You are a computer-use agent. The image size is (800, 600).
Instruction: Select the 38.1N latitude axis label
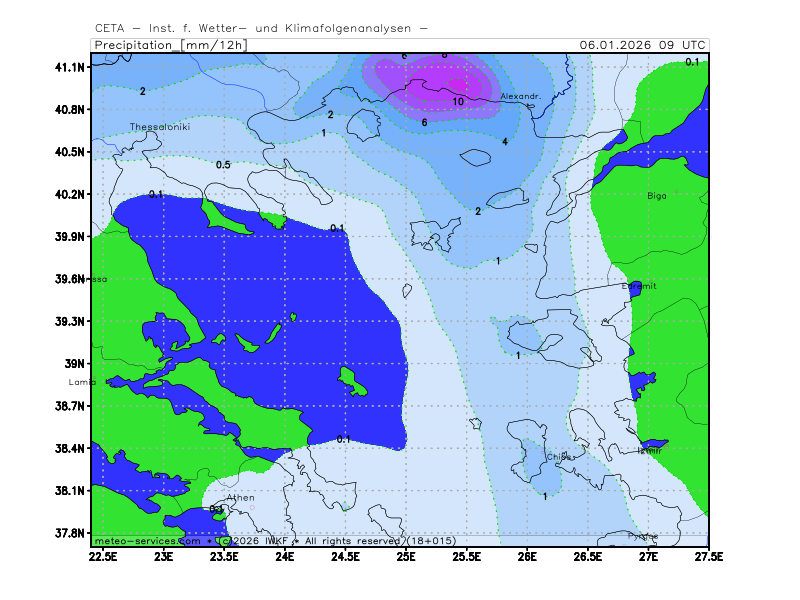tap(70, 491)
